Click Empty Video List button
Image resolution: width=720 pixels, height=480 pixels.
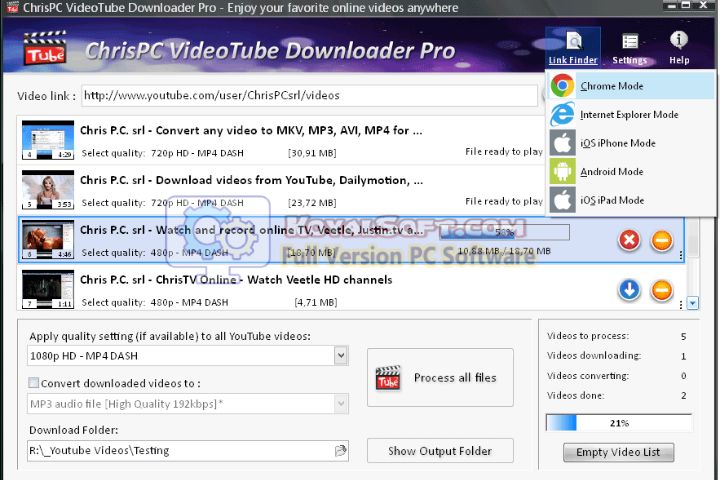619,452
